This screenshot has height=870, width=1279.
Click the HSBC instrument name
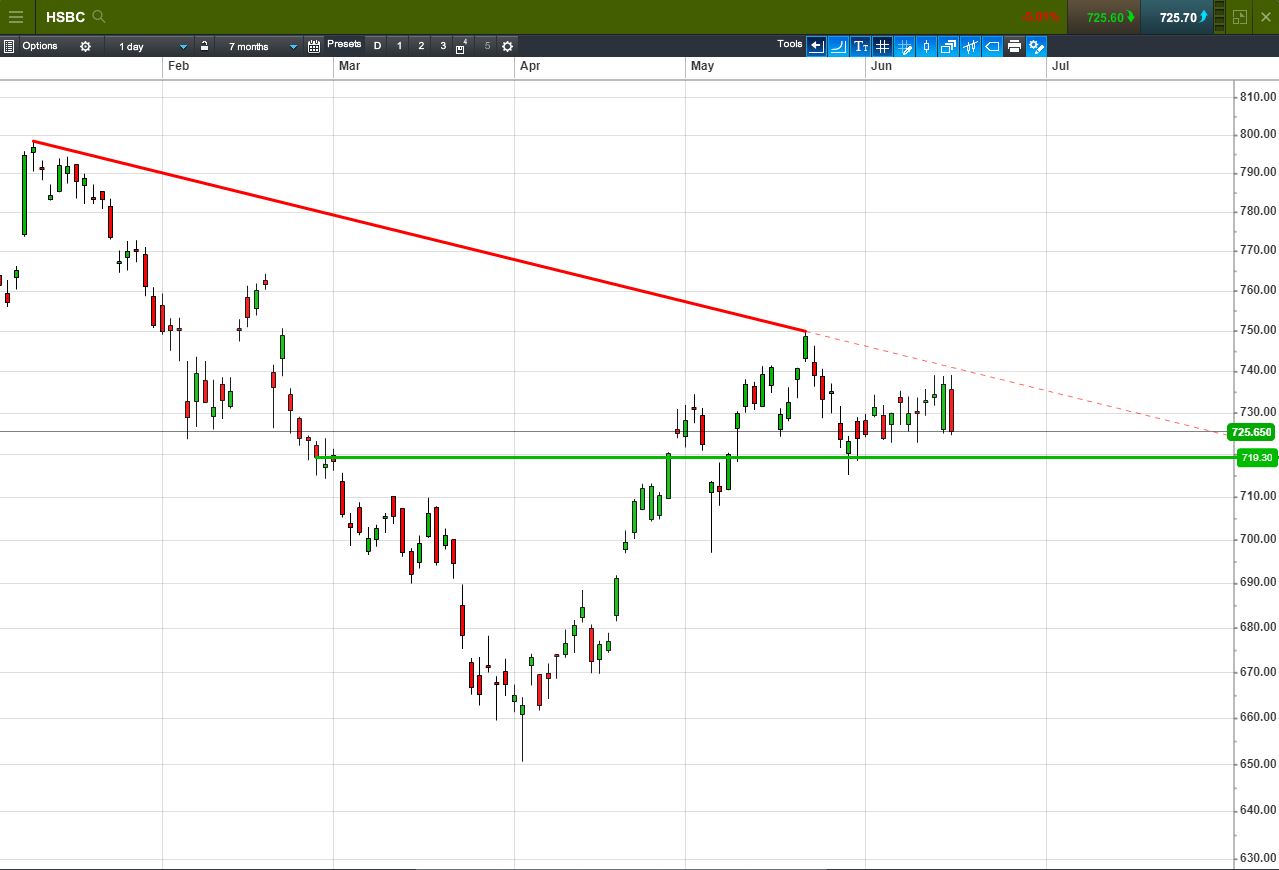pyautogui.click(x=65, y=17)
